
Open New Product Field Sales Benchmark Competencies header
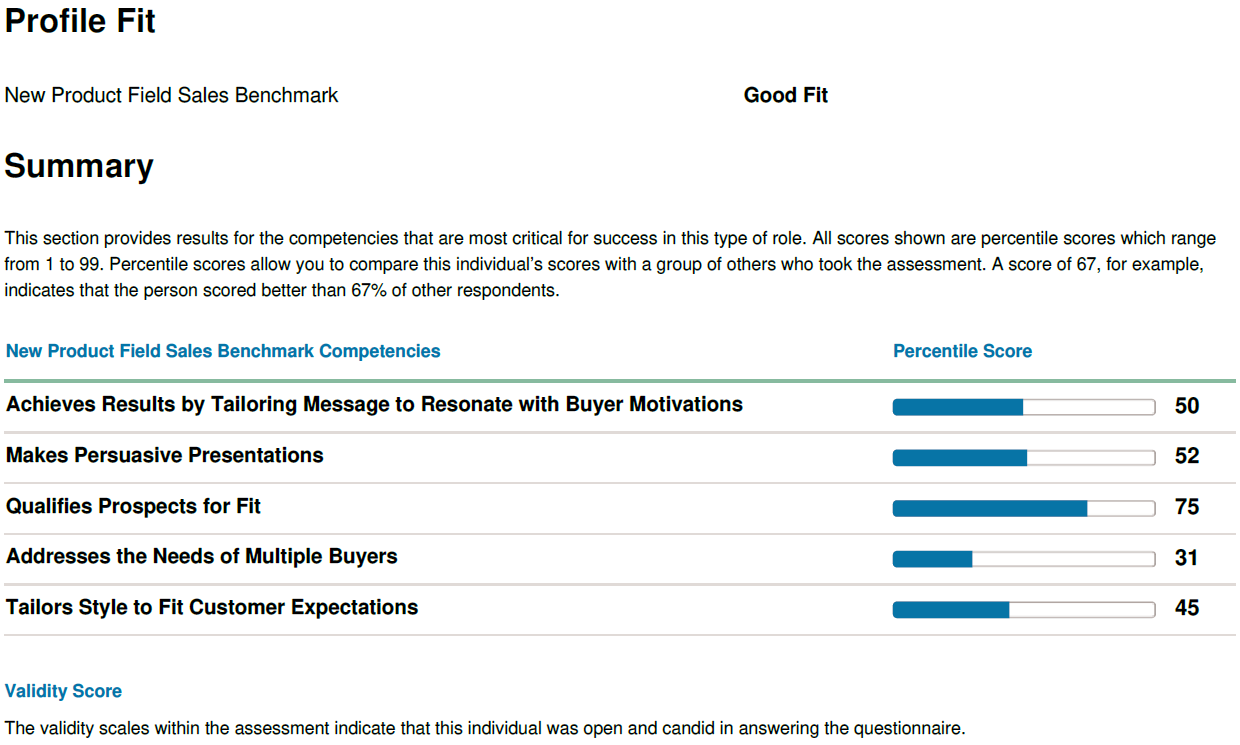tap(223, 351)
